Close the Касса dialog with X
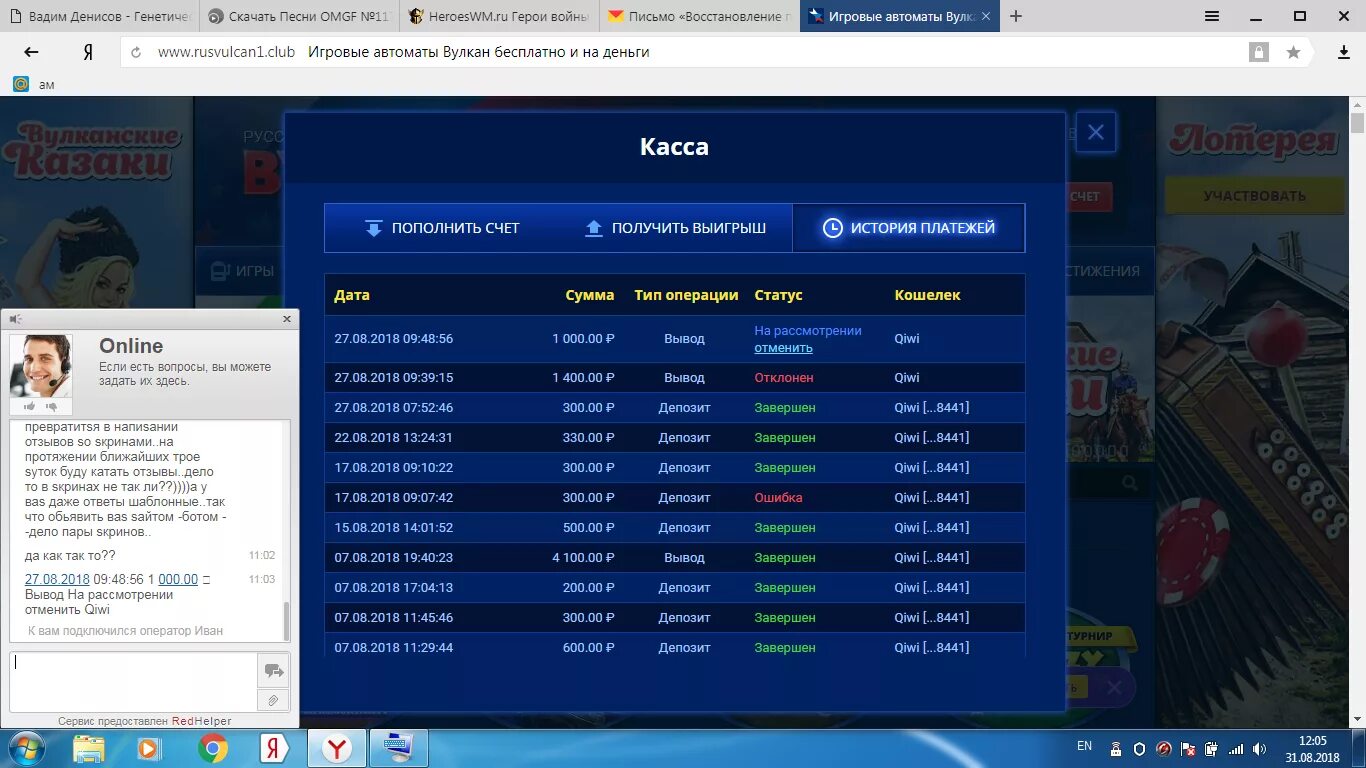The height and width of the screenshot is (768, 1366). pos(1096,132)
